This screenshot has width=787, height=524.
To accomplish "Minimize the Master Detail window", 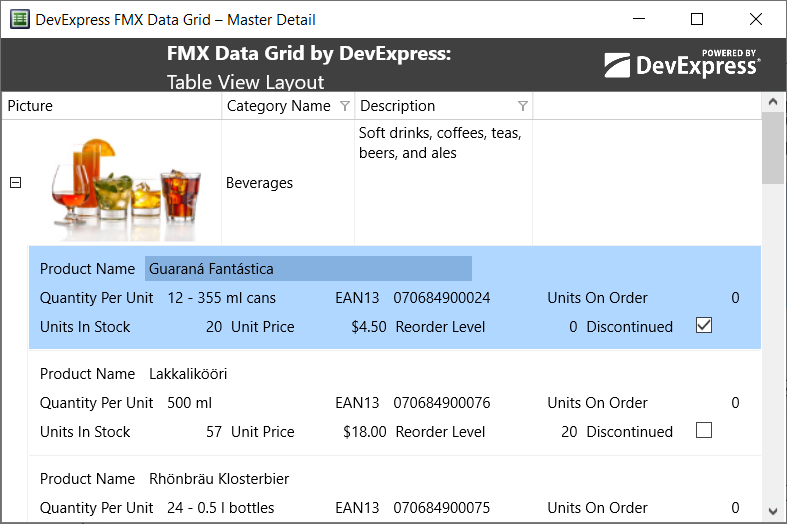I will tap(639, 19).
